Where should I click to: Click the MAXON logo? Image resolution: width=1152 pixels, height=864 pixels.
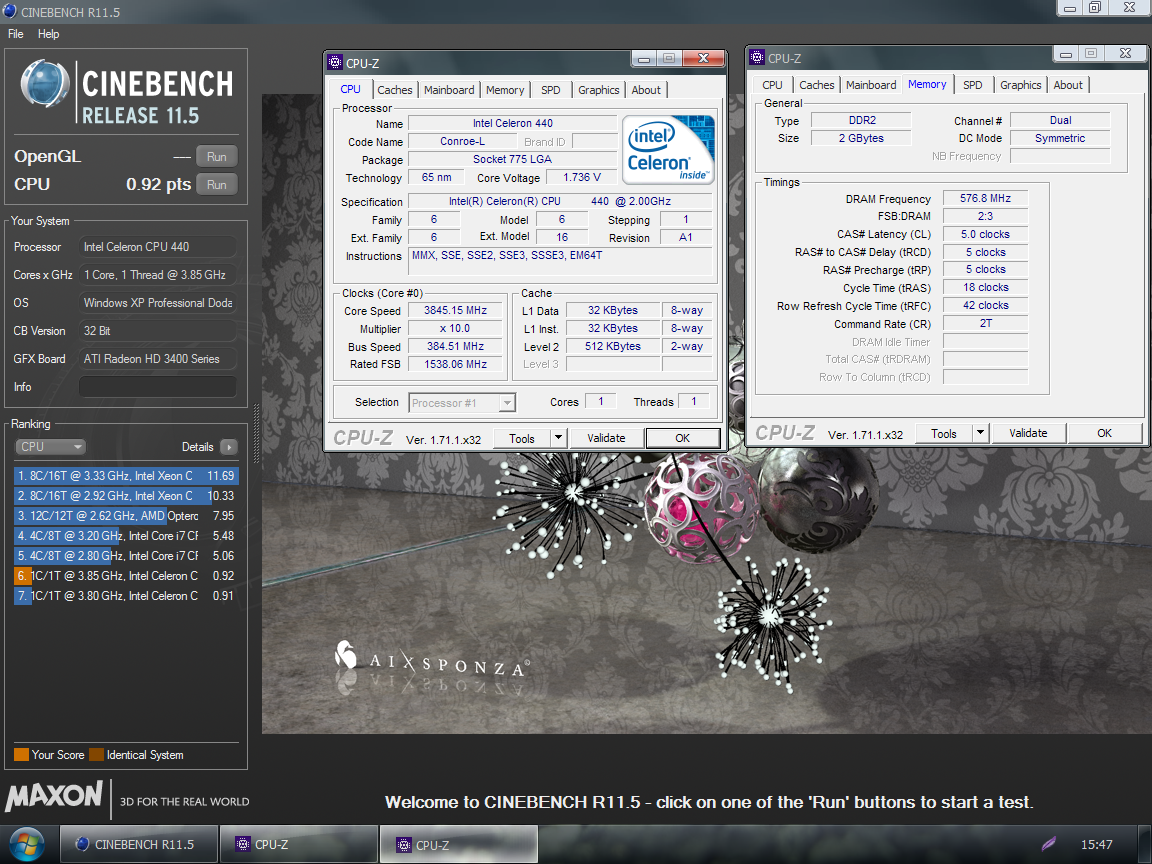tap(54, 796)
